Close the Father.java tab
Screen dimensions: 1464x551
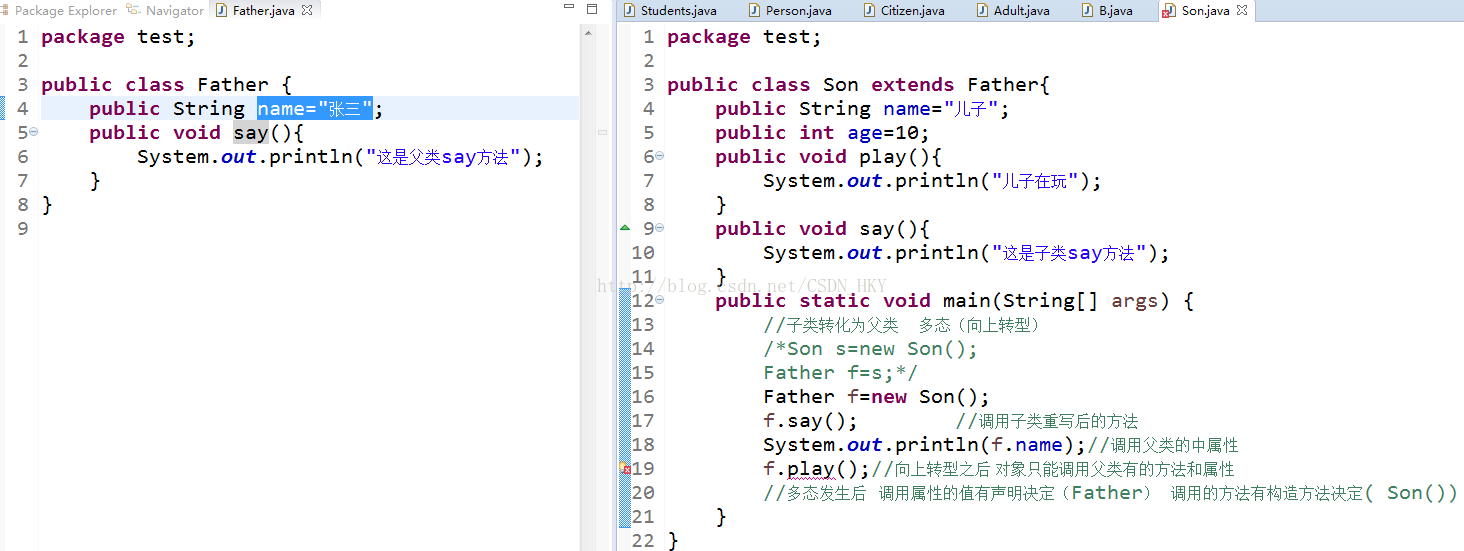coord(307,10)
